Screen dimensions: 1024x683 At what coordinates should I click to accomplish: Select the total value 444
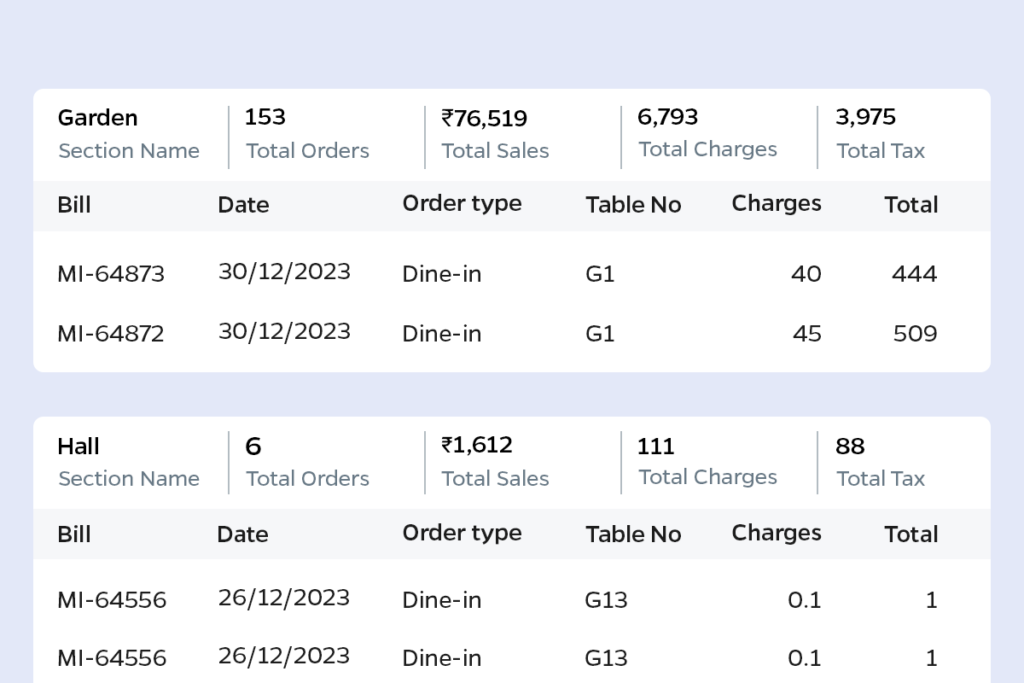click(x=914, y=274)
